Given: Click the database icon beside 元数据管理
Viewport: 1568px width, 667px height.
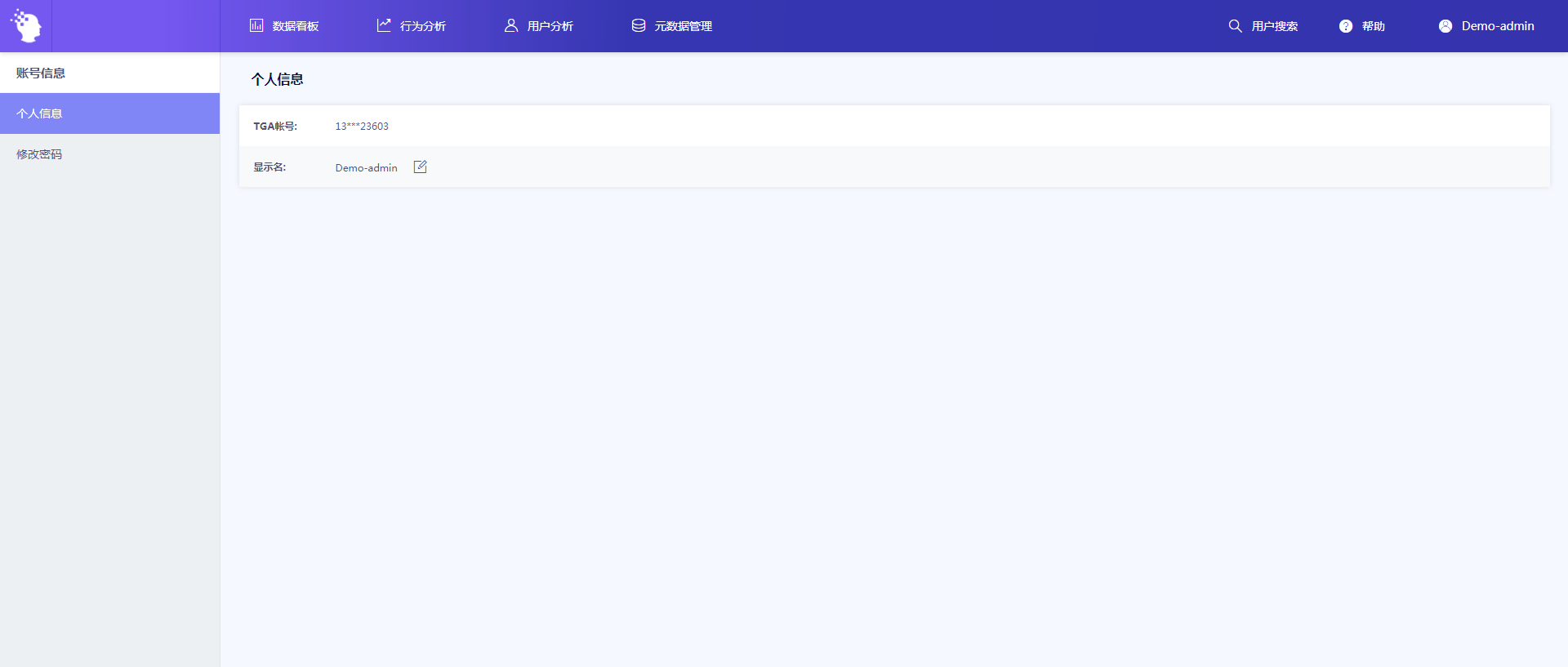Looking at the screenshot, I should coord(639,25).
